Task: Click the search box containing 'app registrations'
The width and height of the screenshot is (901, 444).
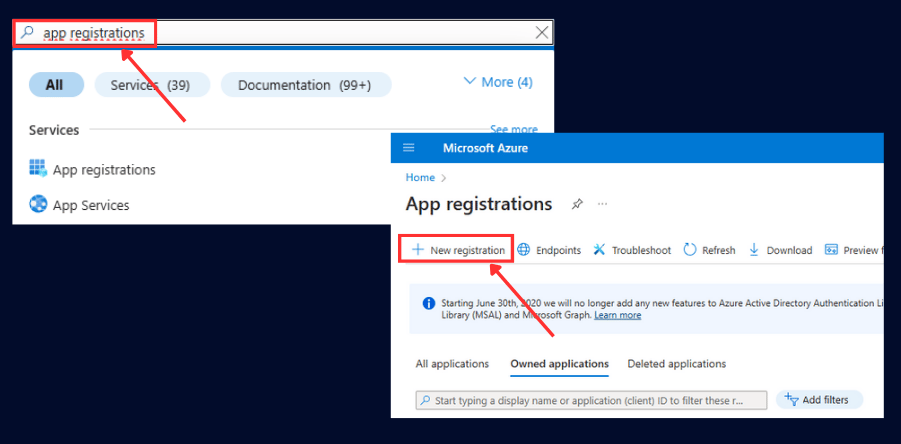Action: tap(283, 33)
